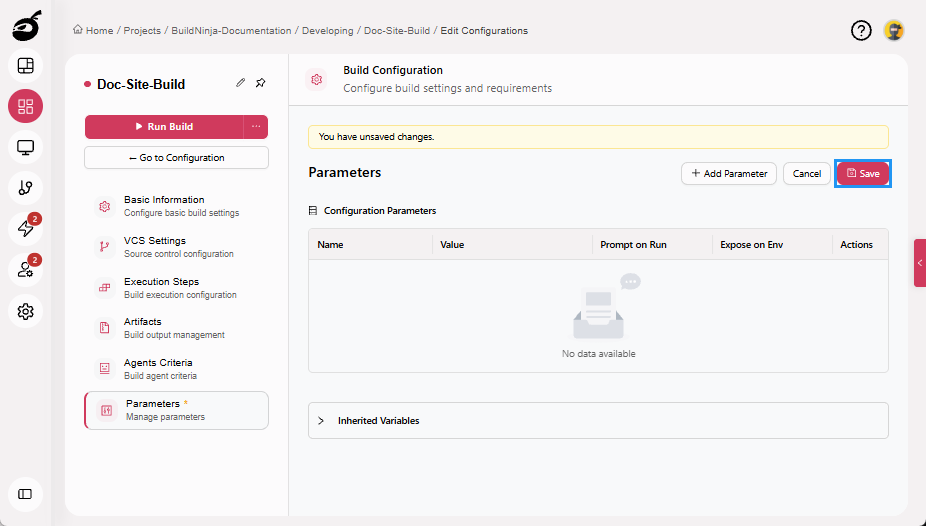926x526 pixels.
Task: Open the user management sidebar icon
Action: (x=25, y=270)
